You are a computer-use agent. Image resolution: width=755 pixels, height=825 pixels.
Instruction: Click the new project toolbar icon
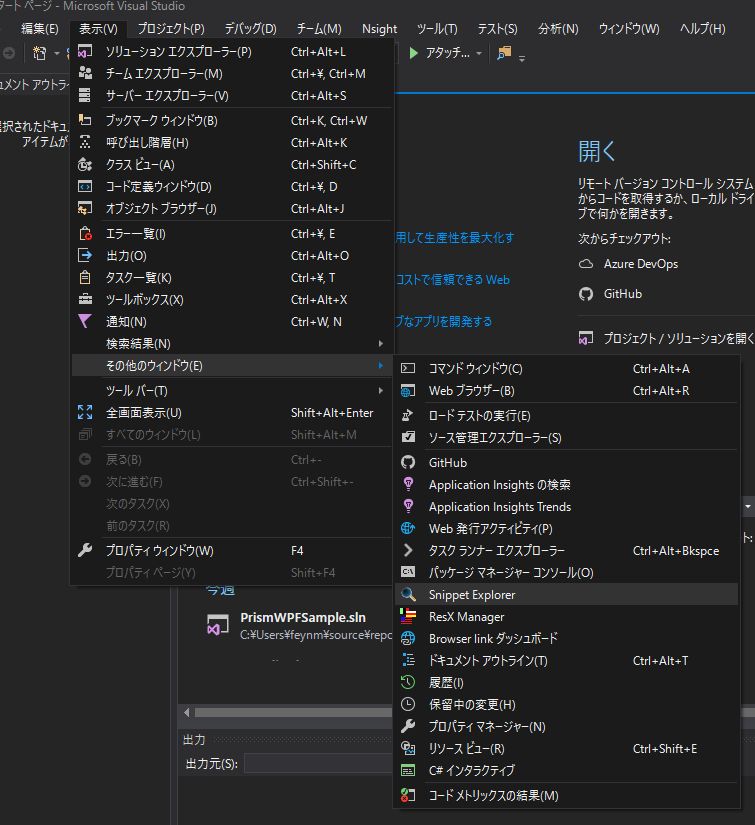click(39, 53)
